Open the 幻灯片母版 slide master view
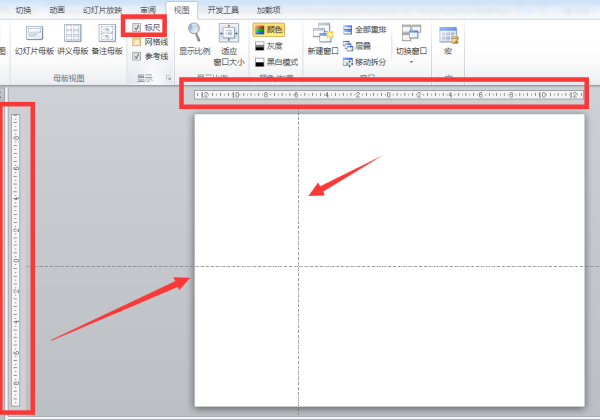Image resolution: width=600 pixels, height=420 pixels. click(x=34, y=40)
